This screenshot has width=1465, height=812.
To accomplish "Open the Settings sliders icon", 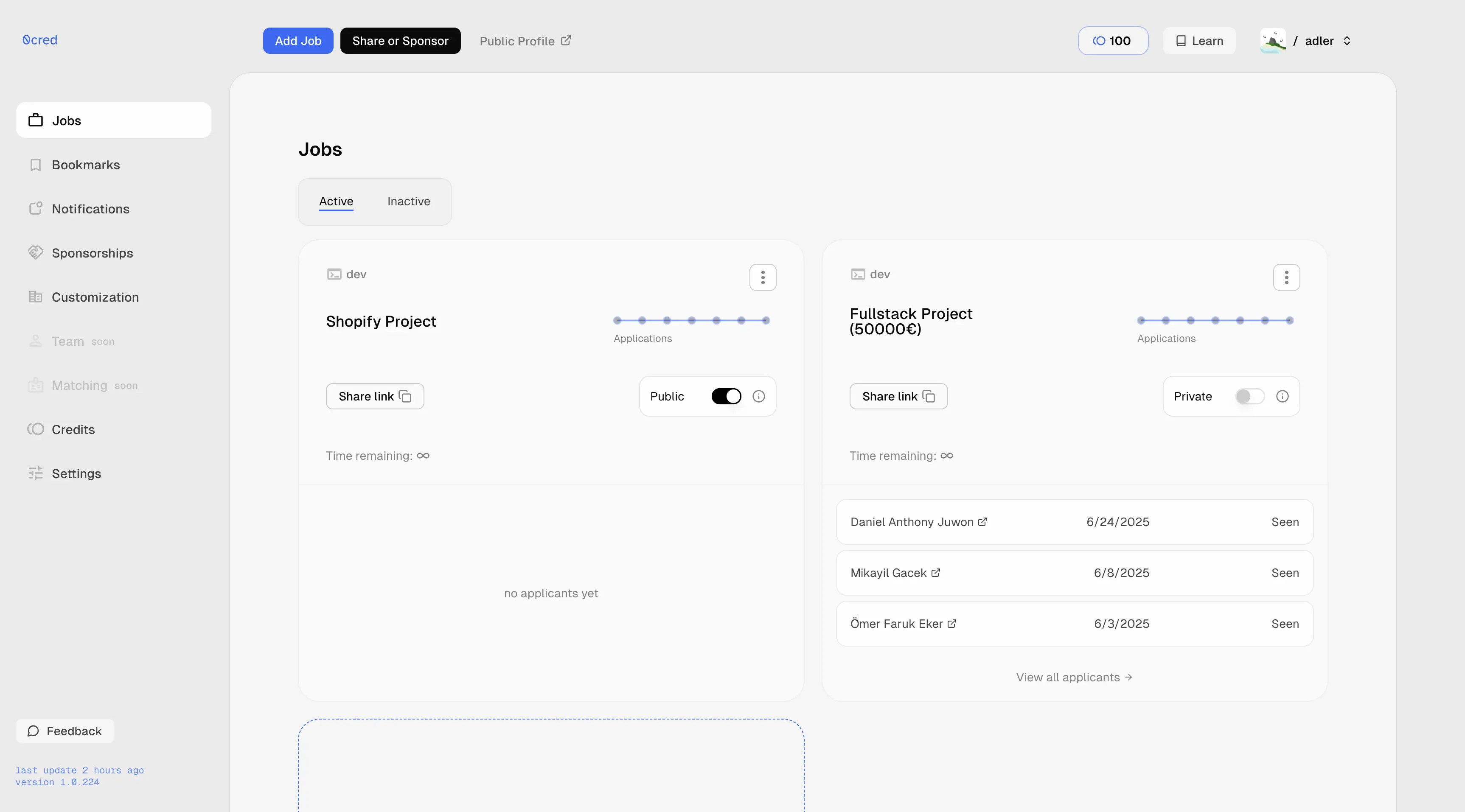I will 36,473.
